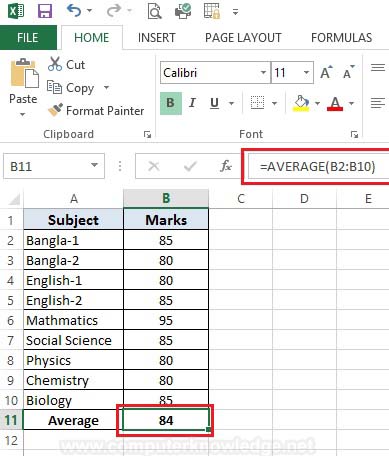Click the Subject header cell
Screen dimensions: 389x456
coord(73,220)
